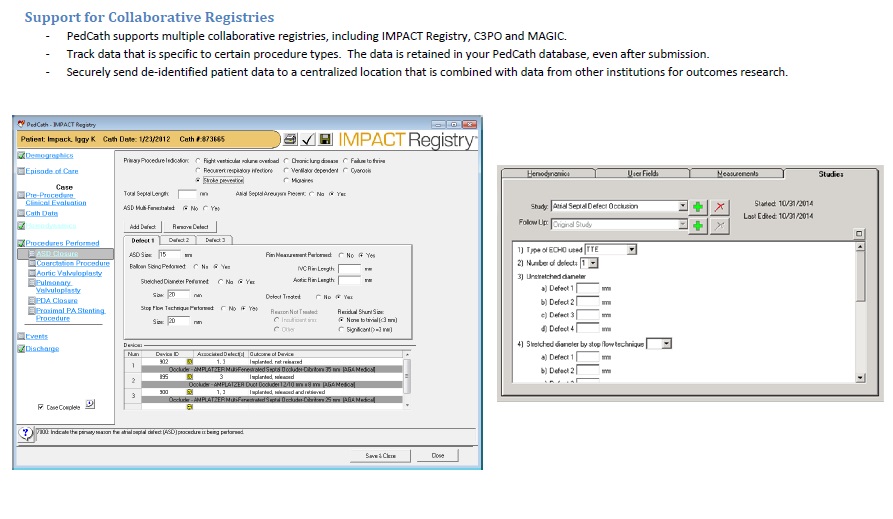Open Pre-Procedure Clinical Evaluation link
This screenshot has height=519, width=893.
click(56, 199)
